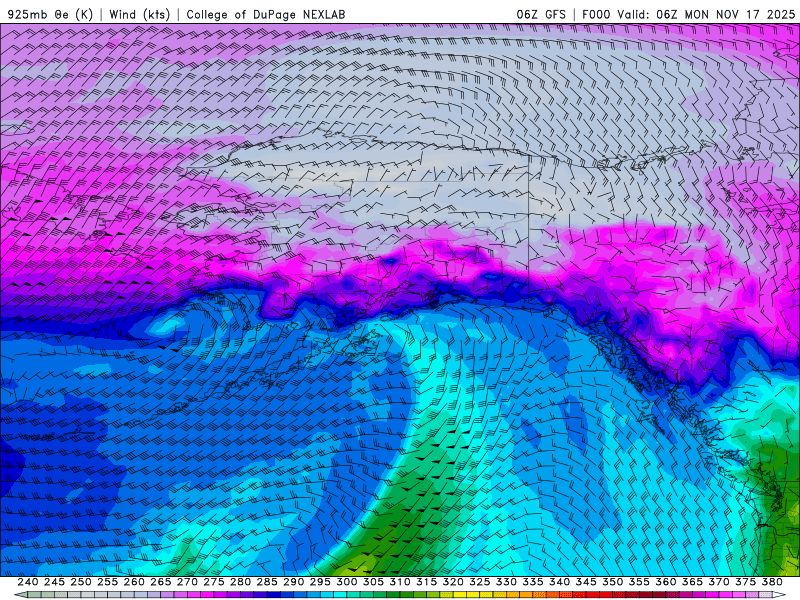Select the 380 value on the color scale

point(772,582)
